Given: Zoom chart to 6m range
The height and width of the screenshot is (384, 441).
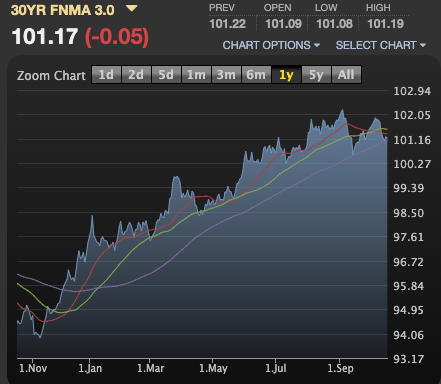Looking at the screenshot, I should pyautogui.click(x=256, y=74).
